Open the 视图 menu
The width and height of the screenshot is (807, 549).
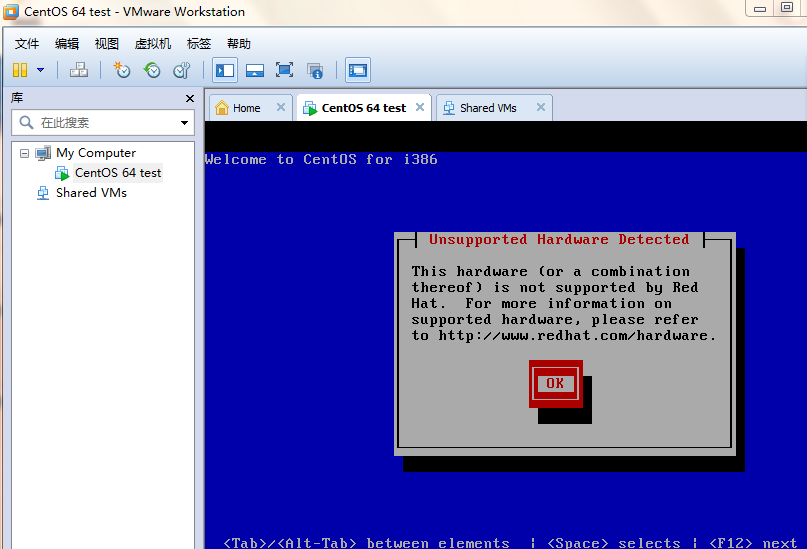pyautogui.click(x=107, y=44)
